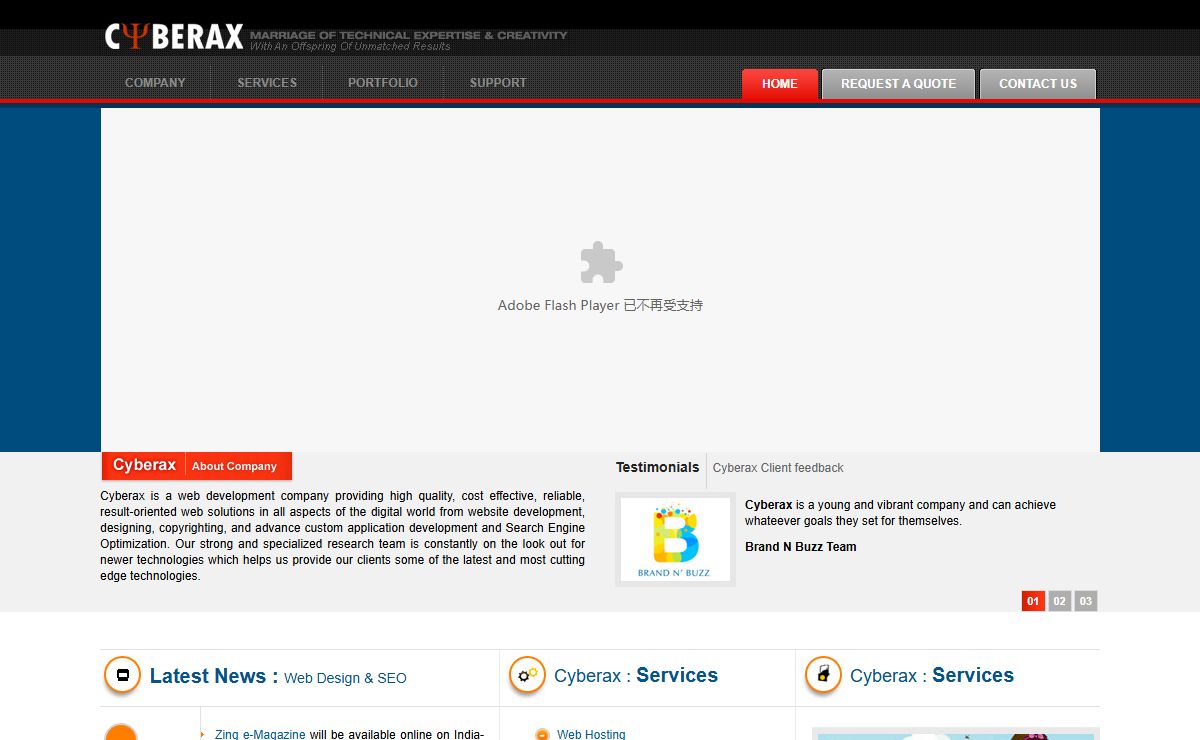Viewport: 1200px width, 740px height.
Task: Click the gear icon beside middle Cyberax : Services
Action: pos(527,675)
